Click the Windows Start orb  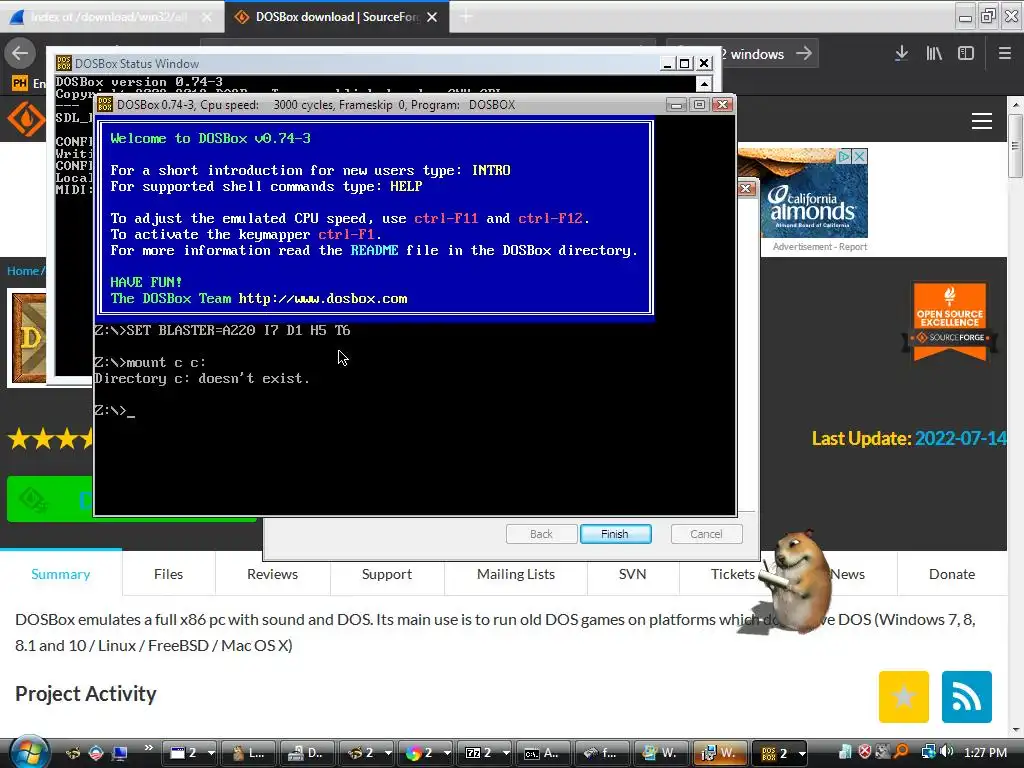[29, 751]
